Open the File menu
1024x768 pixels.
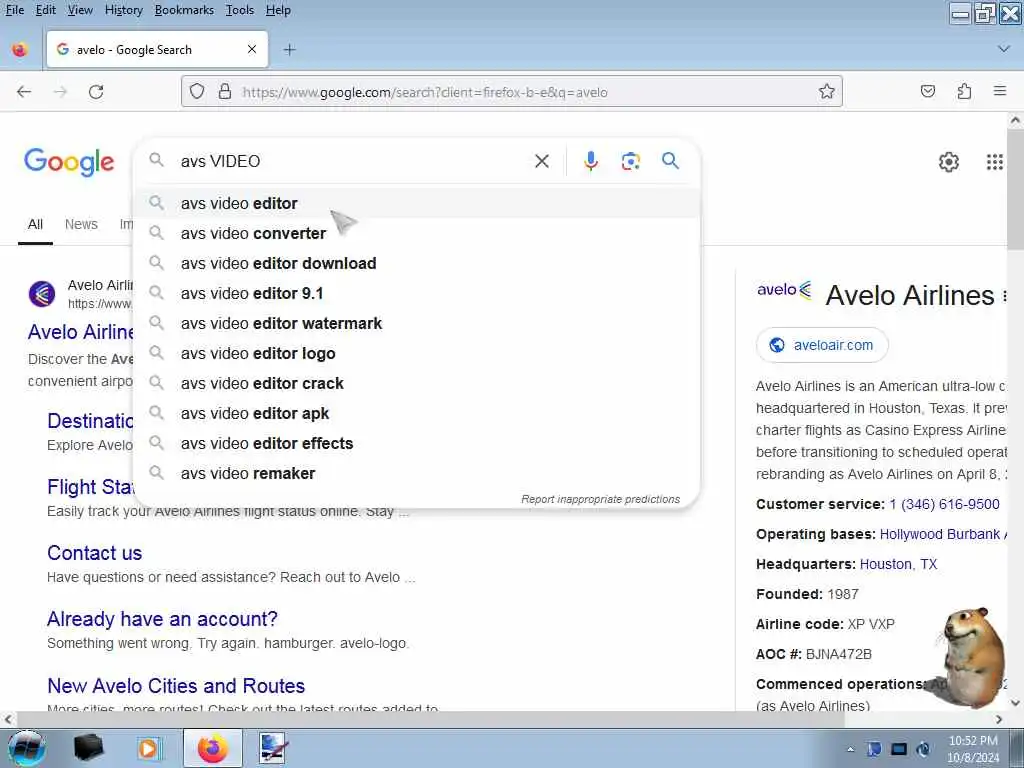pyautogui.click(x=14, y=10)
